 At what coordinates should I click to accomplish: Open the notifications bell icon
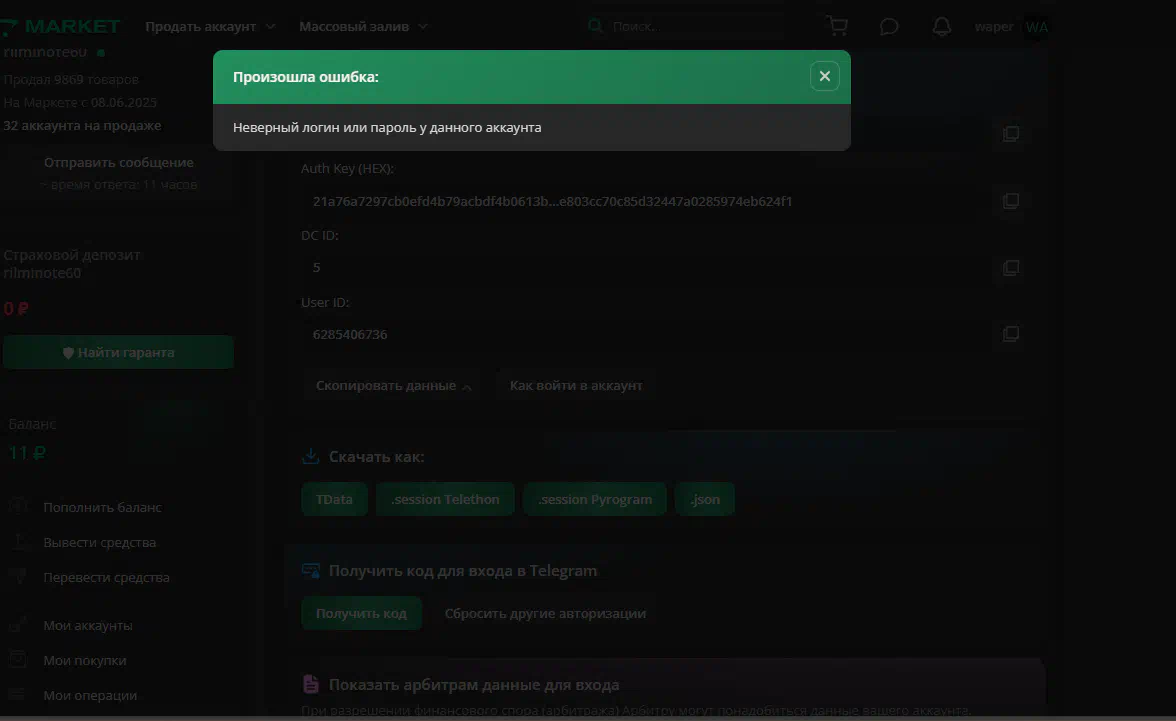[941, 27]
